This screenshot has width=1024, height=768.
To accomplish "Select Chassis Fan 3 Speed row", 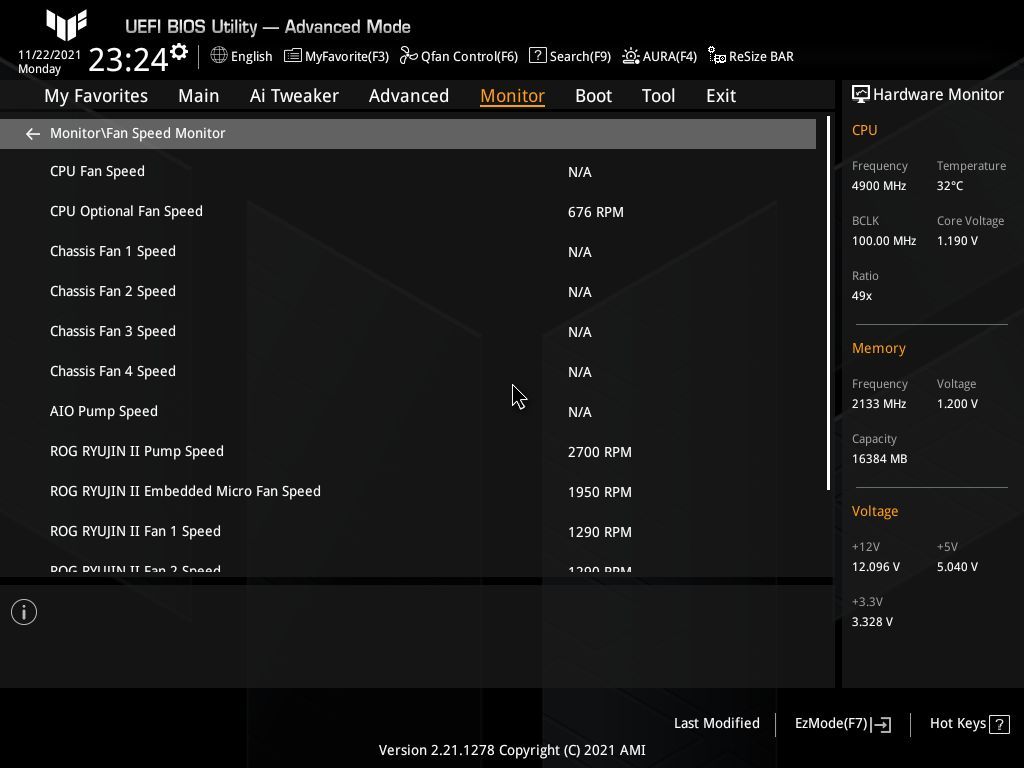I will (408, 331).
